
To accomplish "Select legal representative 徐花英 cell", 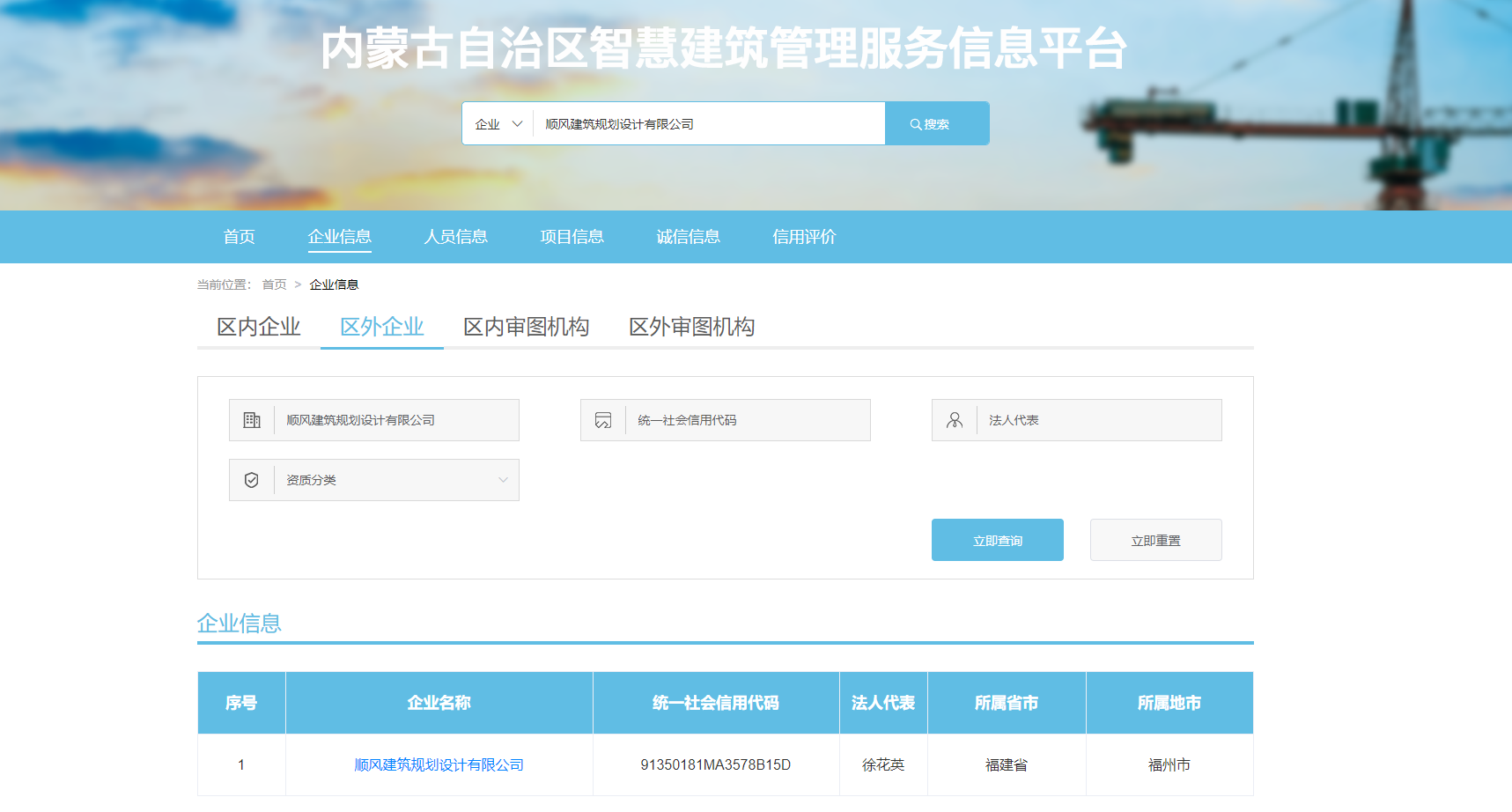I will (x=883, y=764).
